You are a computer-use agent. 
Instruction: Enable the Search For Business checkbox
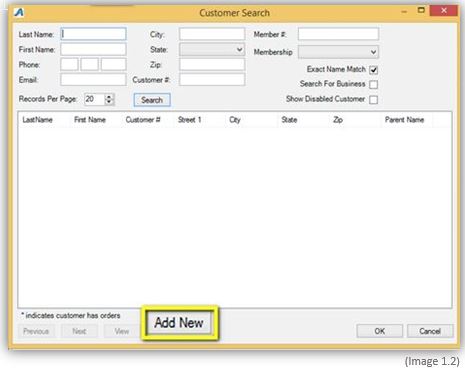[374, 85]
